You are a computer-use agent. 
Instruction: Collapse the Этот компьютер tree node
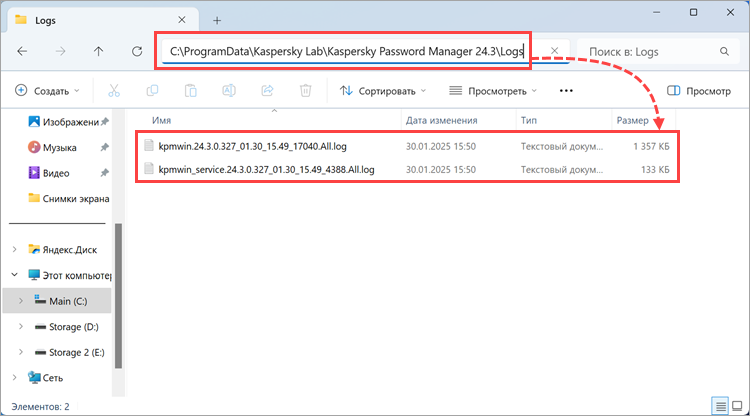pos(14,275)
